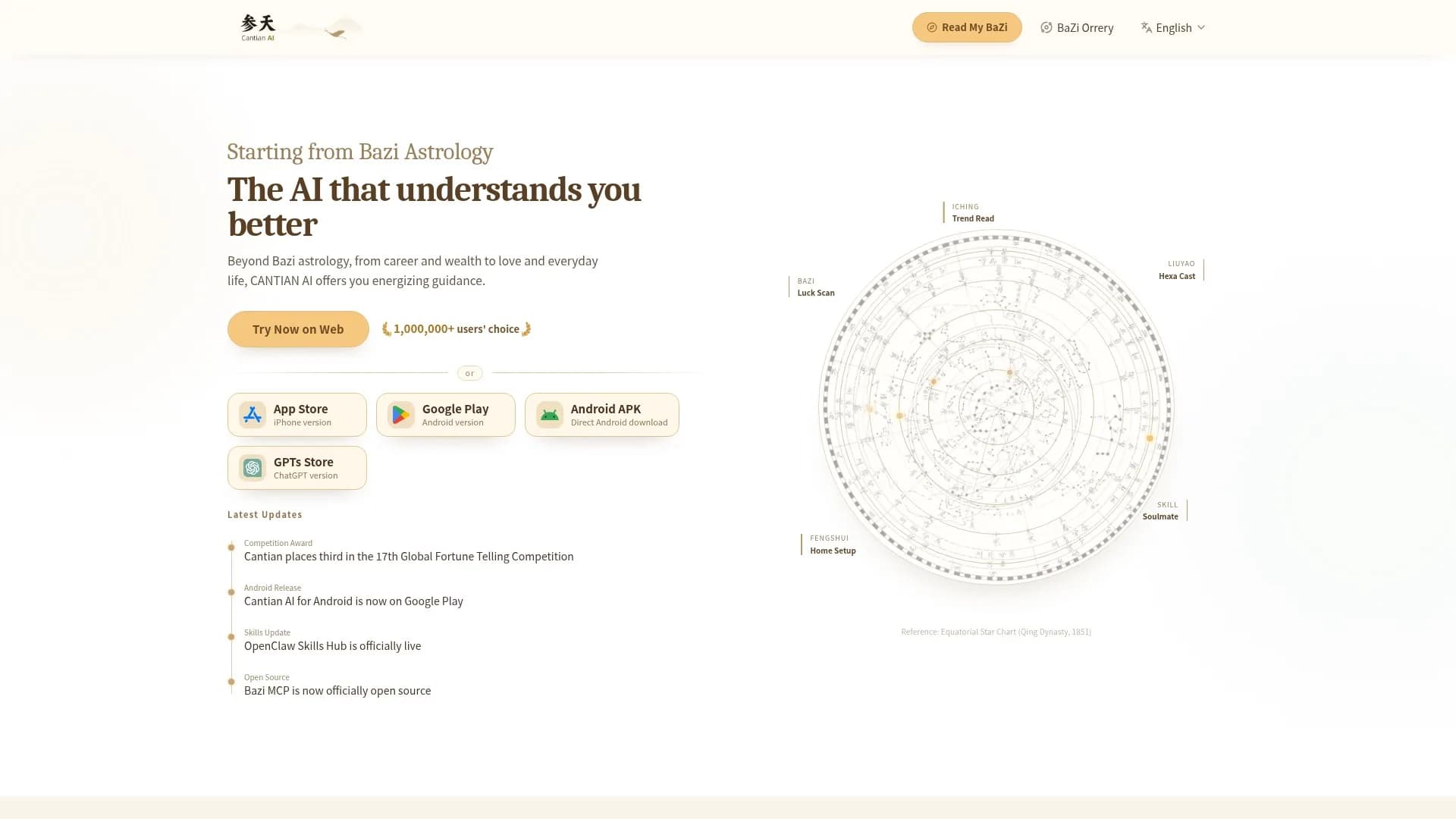
Task: Click the Read My BaZi button
Action: [967, 27]
